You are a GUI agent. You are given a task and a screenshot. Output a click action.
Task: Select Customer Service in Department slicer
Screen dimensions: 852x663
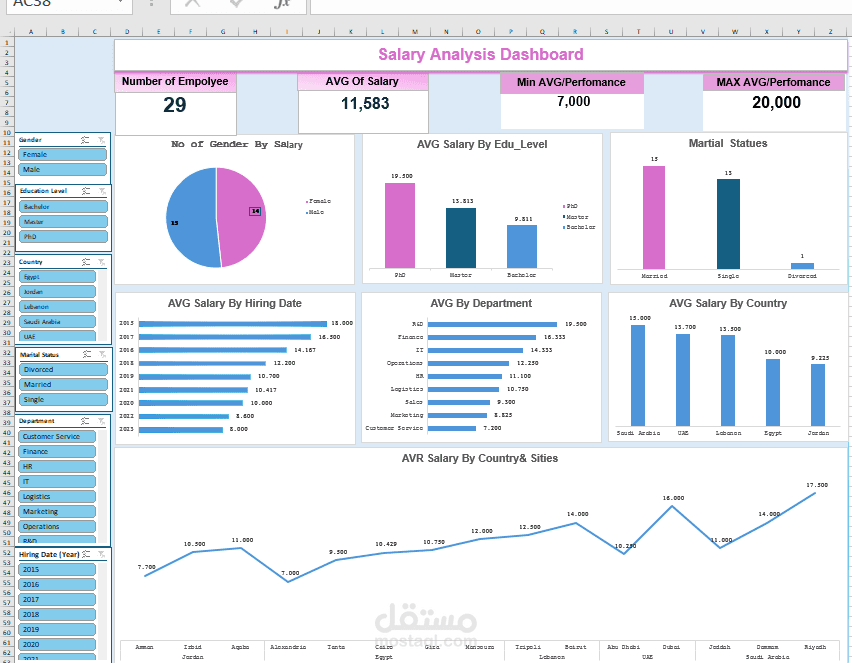[x=57, y=436]
